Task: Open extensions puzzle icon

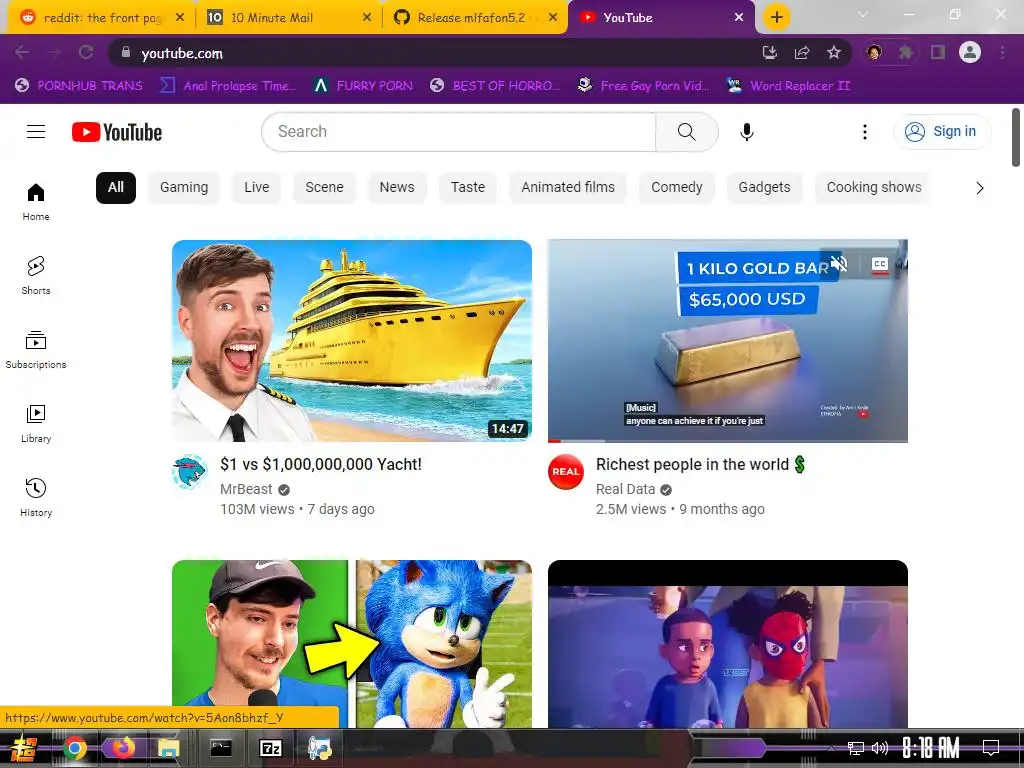Action: pos(905,53)
